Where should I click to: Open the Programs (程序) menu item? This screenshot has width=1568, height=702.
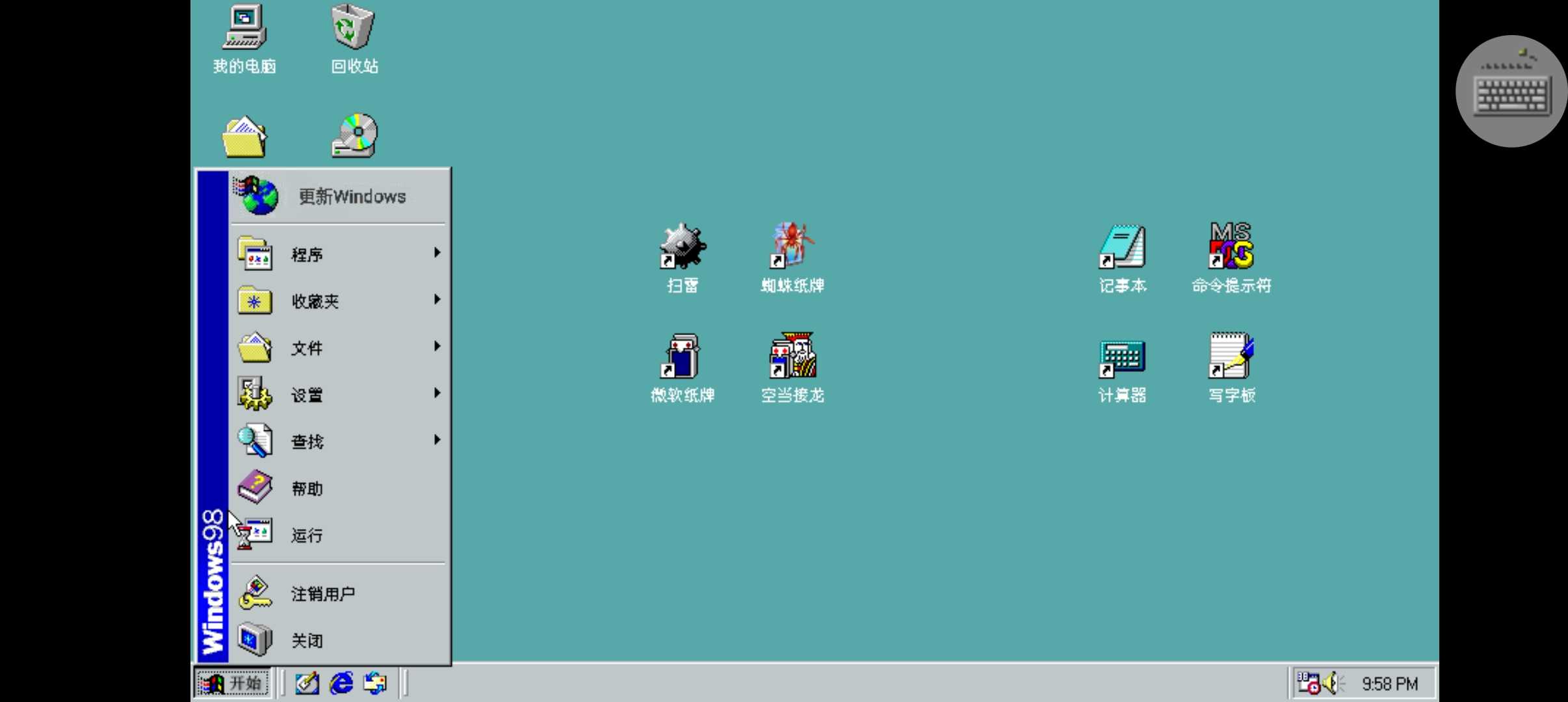(338, 254)
